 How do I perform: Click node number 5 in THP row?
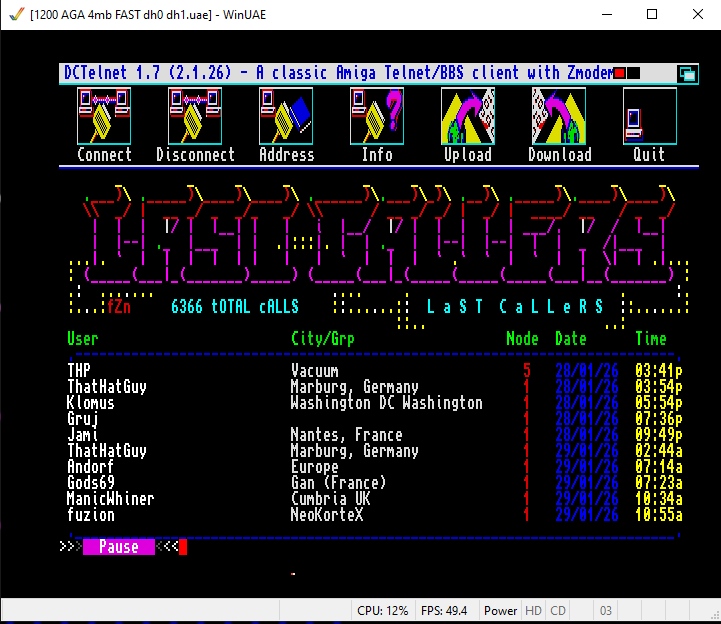[x=526, y=371]
